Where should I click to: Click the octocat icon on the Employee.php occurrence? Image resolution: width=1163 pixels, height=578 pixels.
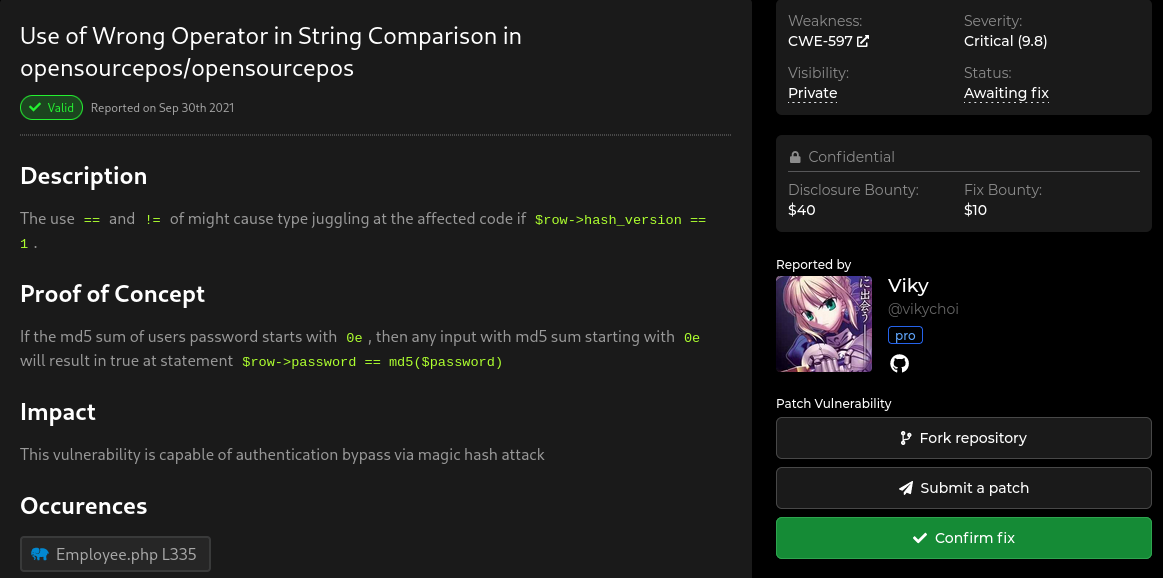[x=40, y=553]
